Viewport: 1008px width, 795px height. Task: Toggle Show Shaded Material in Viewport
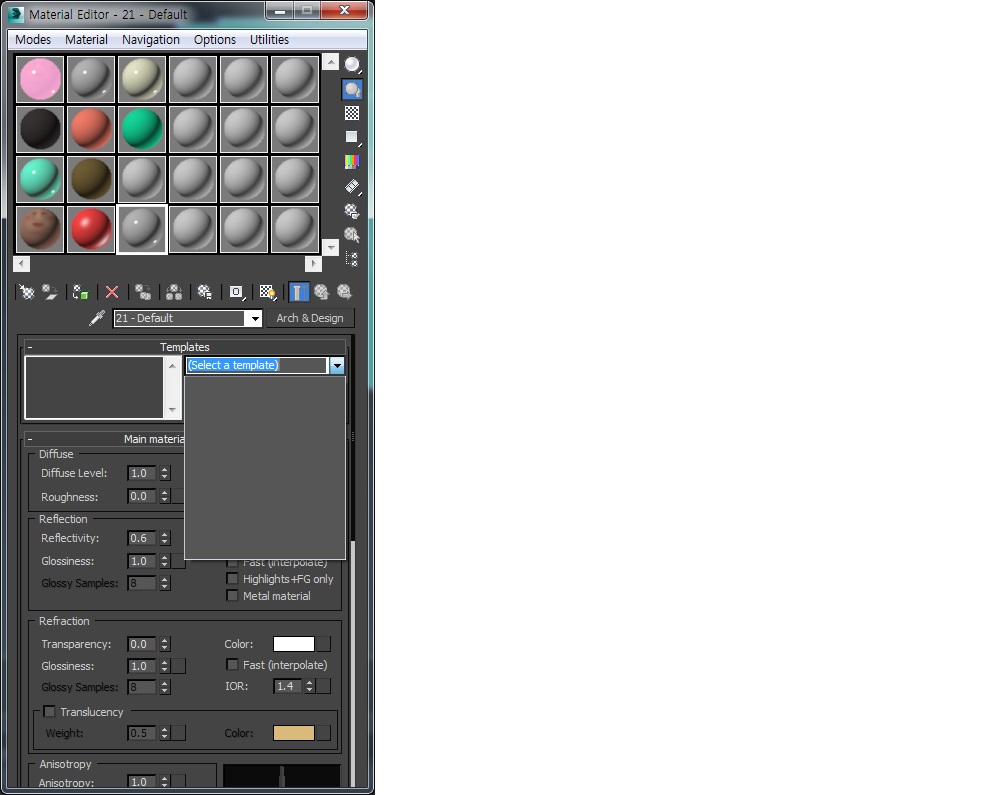coord(267,292)
